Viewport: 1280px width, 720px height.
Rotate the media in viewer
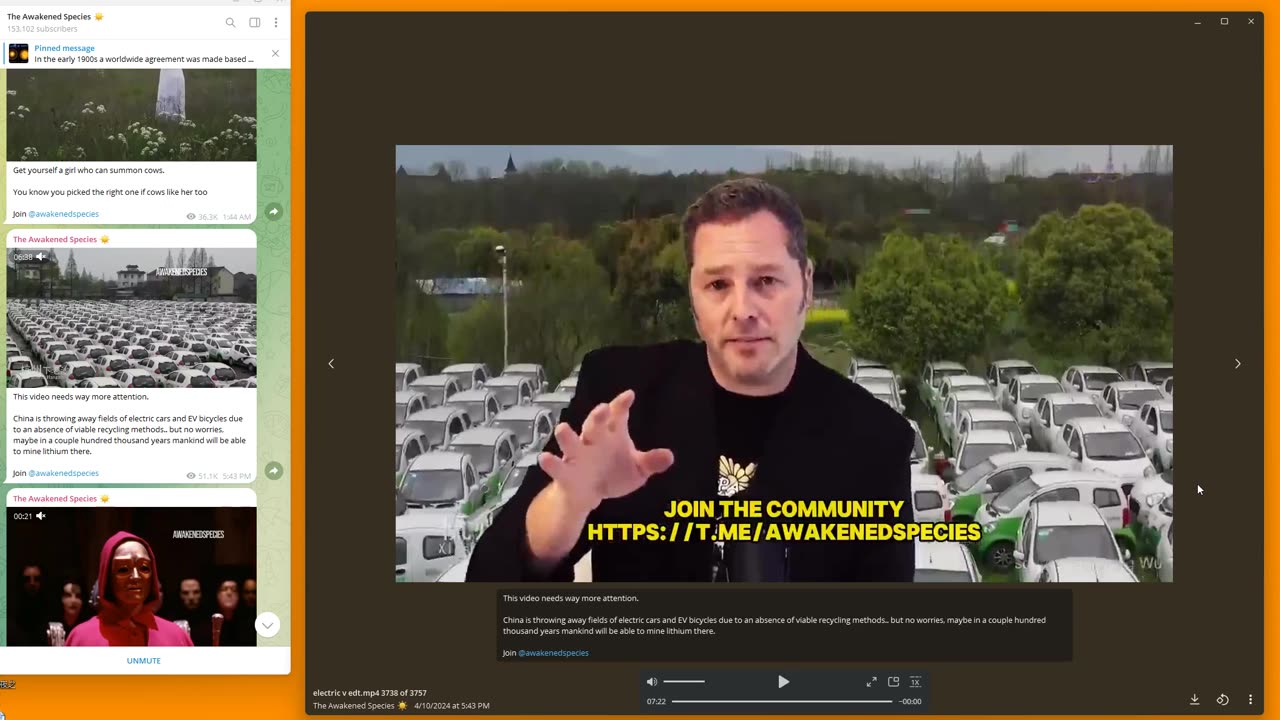pyautogui.click(x=1222, y=700)
